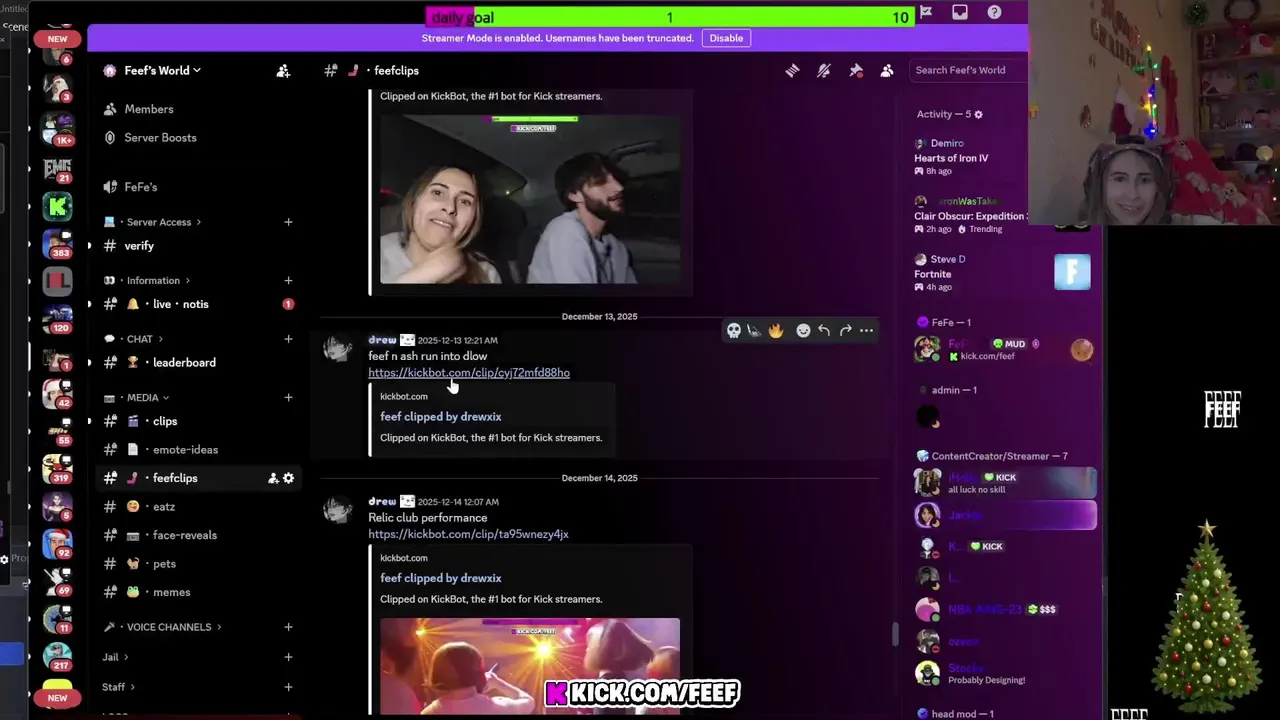Open the Help question mark icon
The image size is (1280, 720).
[x=994, y=12]
